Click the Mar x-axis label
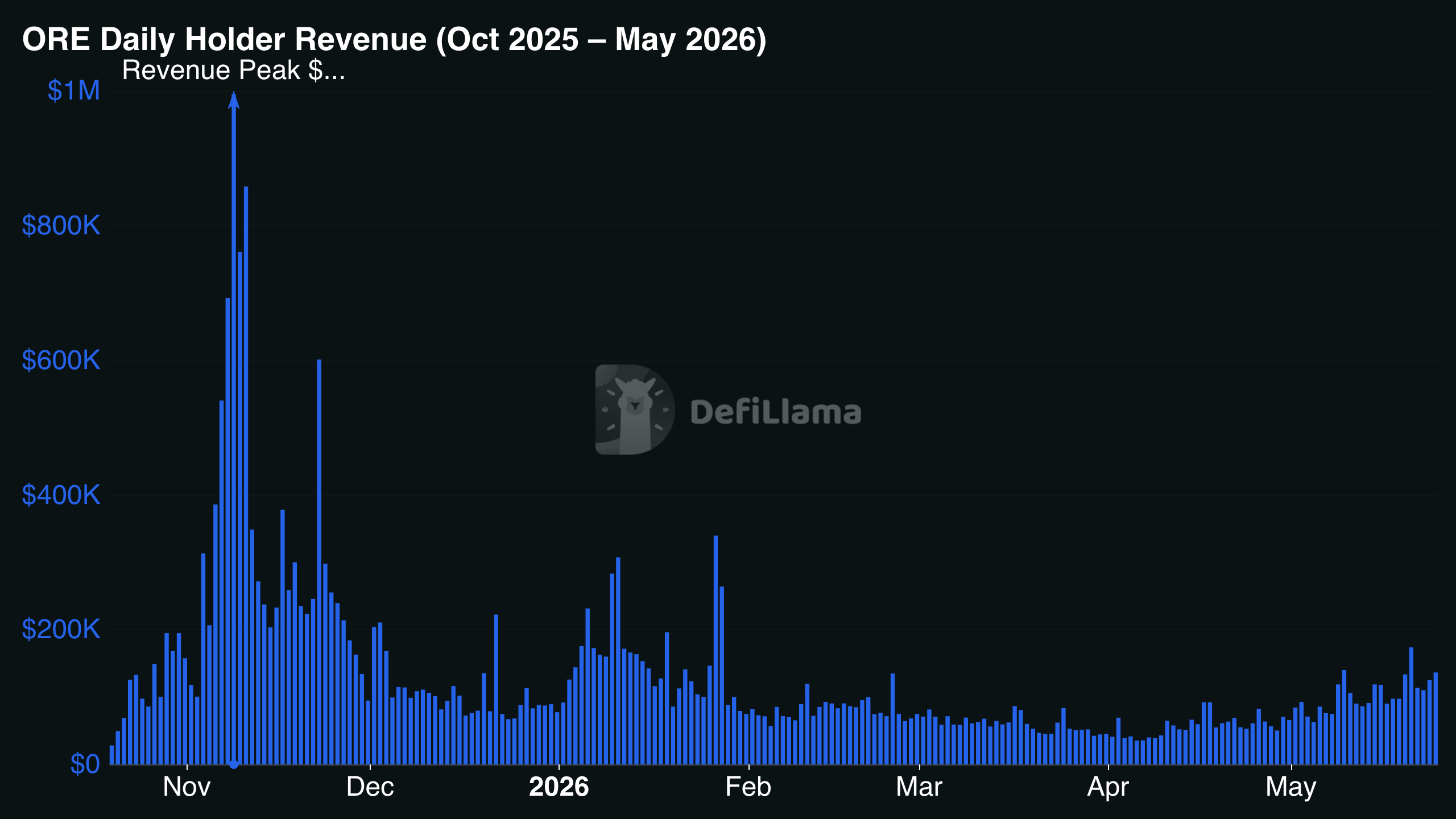 pyautogui.click(x=919, y=787)
